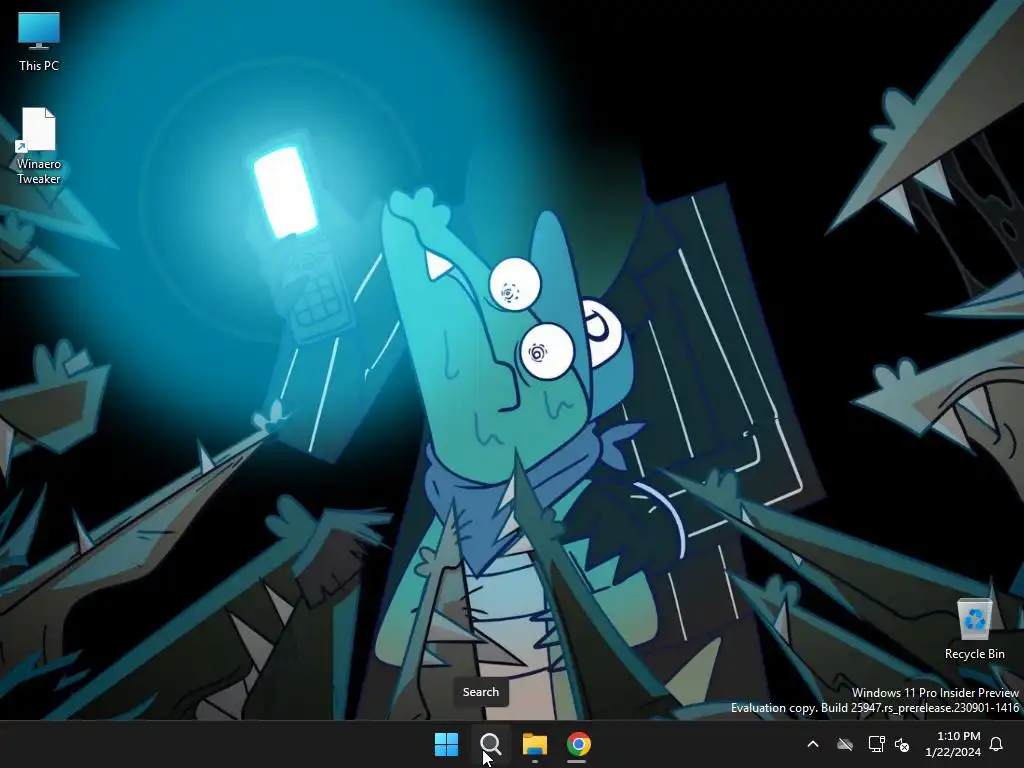Show hidden system tray icons
This screenshot has height=768, width=1024.
[x=813, y=744]
